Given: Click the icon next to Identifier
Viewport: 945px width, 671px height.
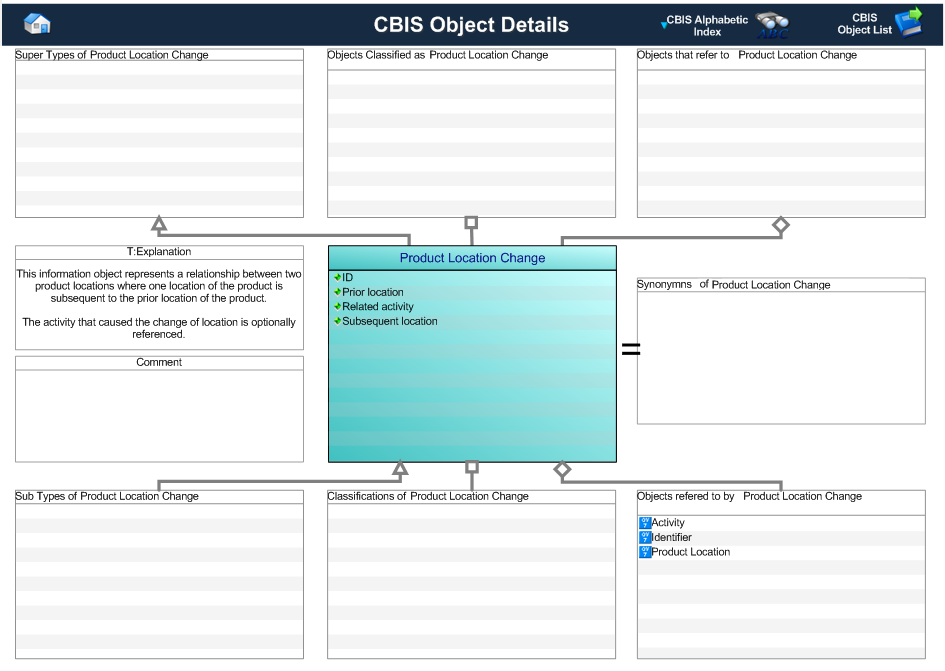Looking at the screenshot, I should pyautogui.click(x=645, y=537).
